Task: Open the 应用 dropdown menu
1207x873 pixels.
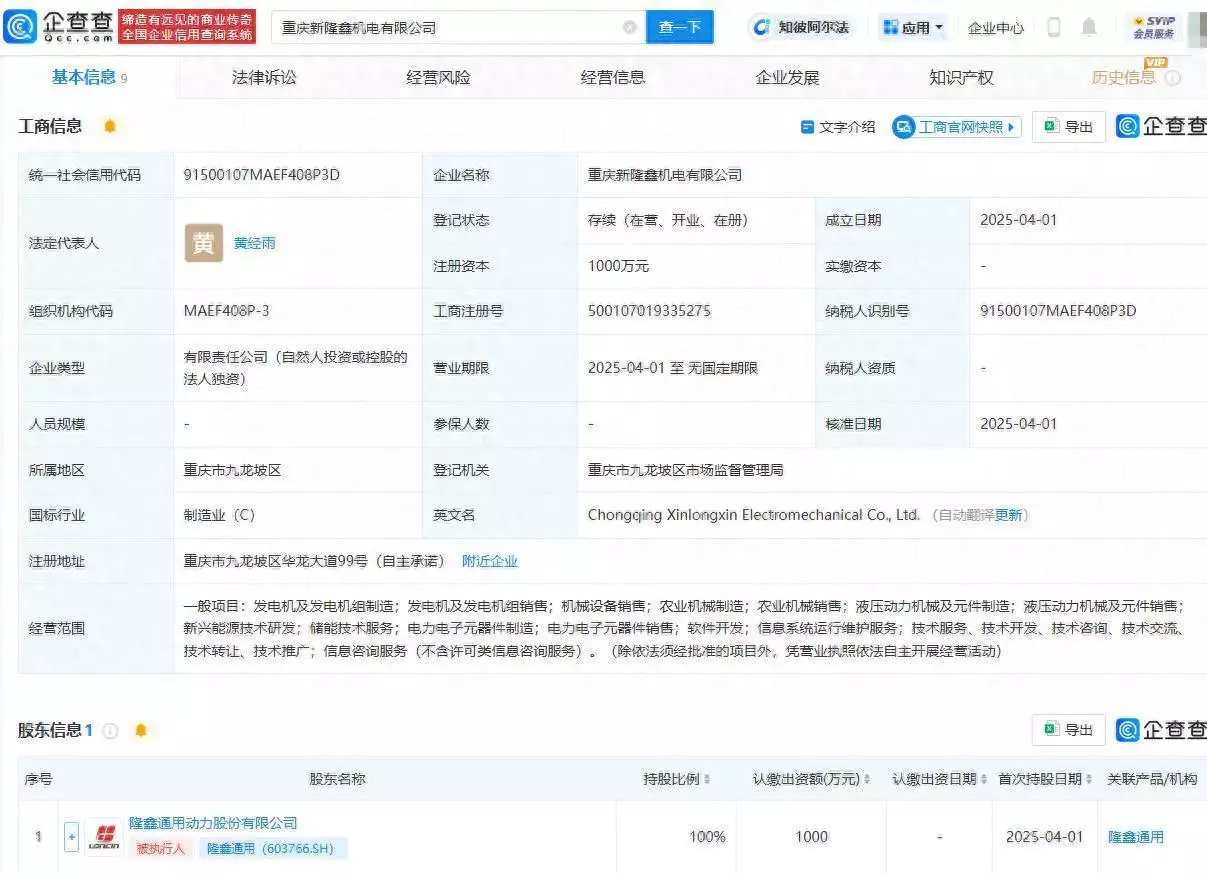Action: 914,27
